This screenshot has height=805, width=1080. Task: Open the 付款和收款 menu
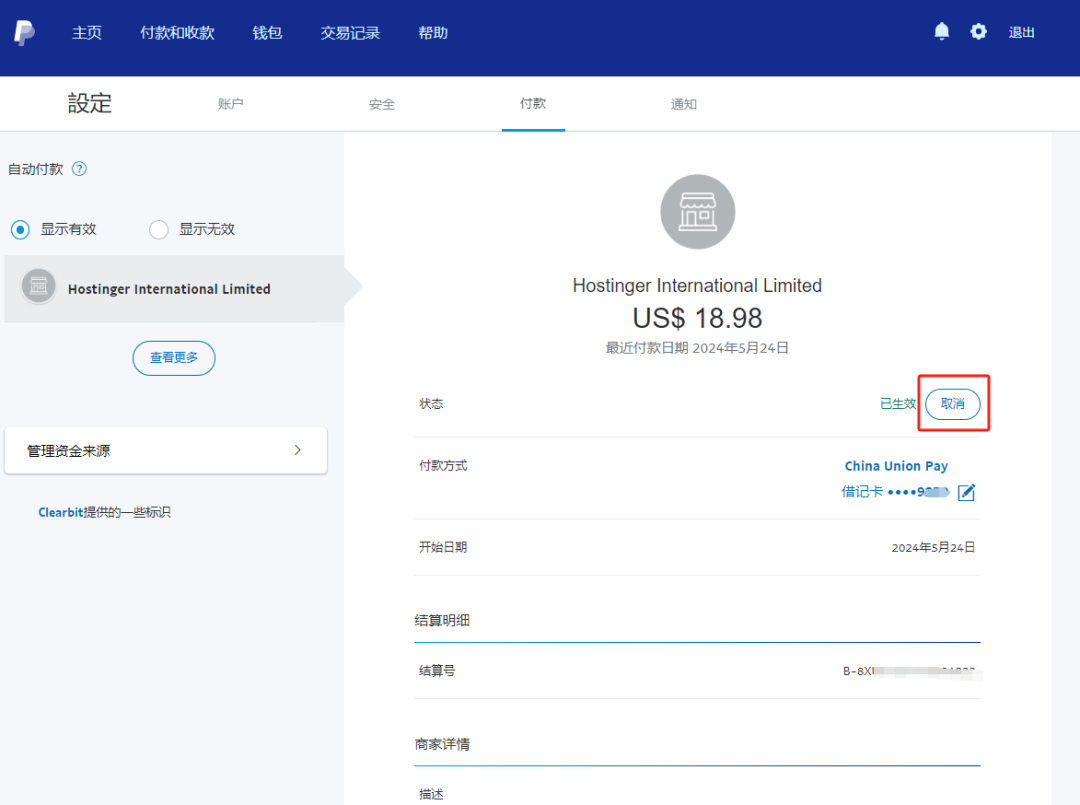coord(177,33)
